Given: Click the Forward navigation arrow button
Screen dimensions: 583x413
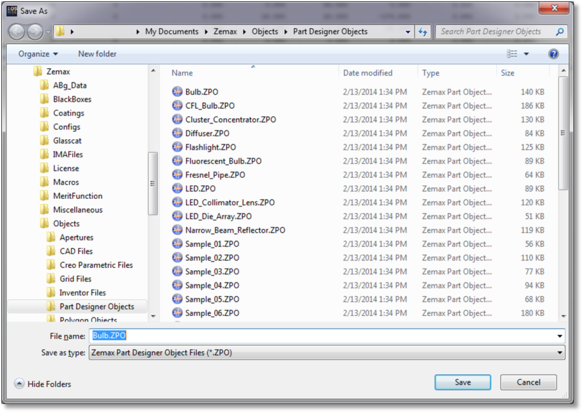Looking at the screenshot, I should tap(35, 32).
